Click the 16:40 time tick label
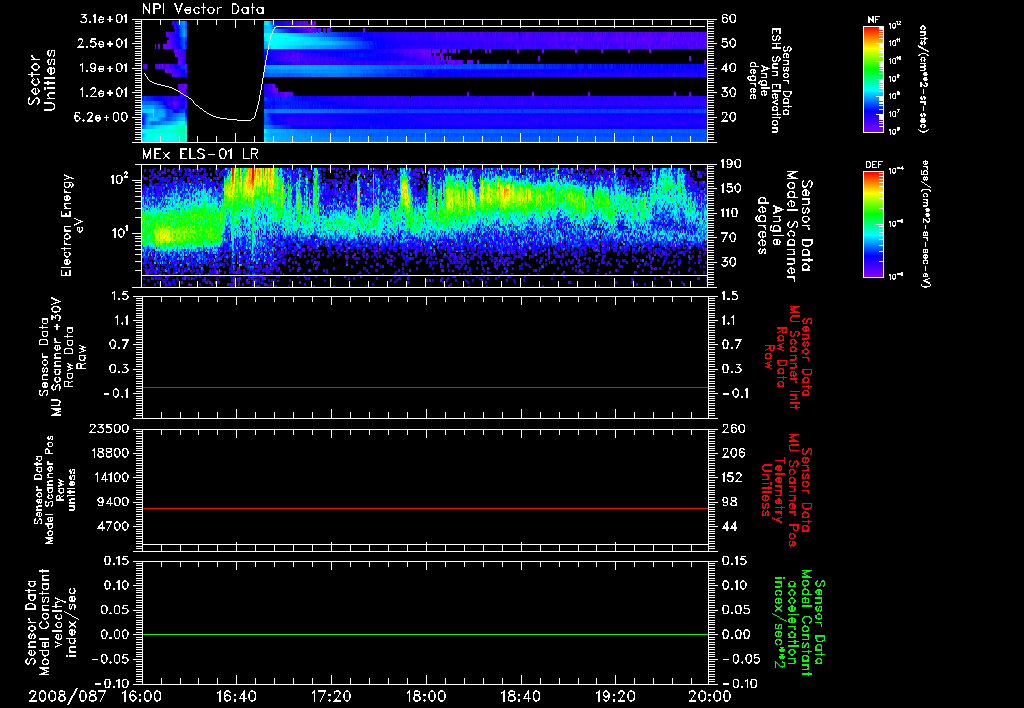This screenshot has width=1024, height=708. [236, 696]
